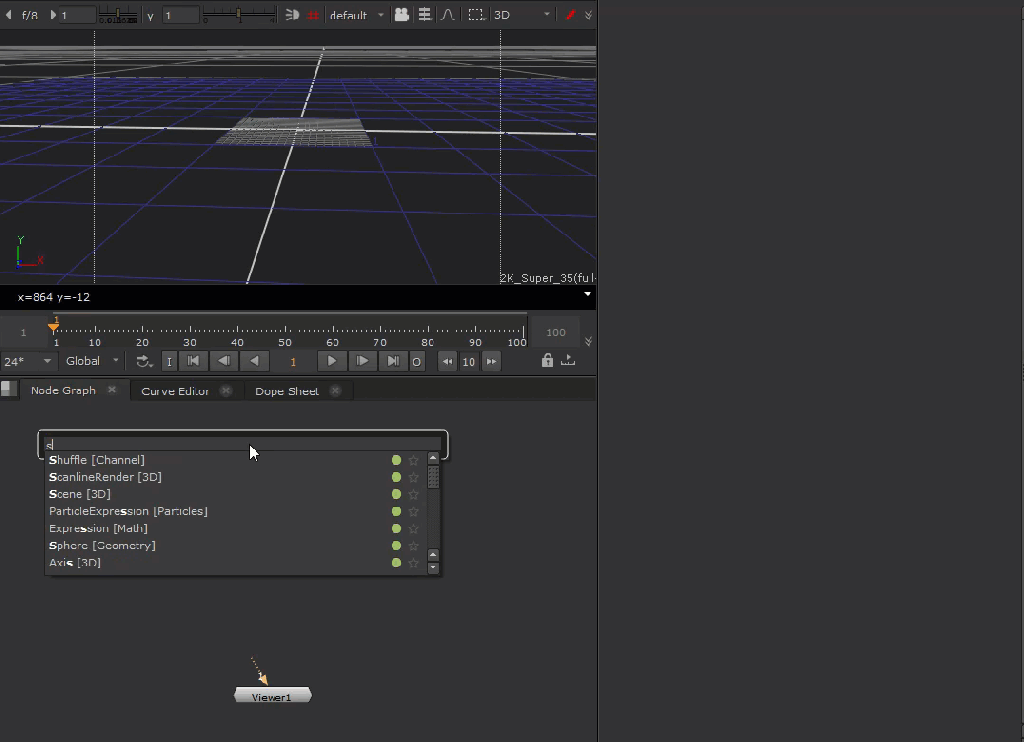Click the camera lock icon in viewer toolbar

pyautogui.click(x=401, y=15)
